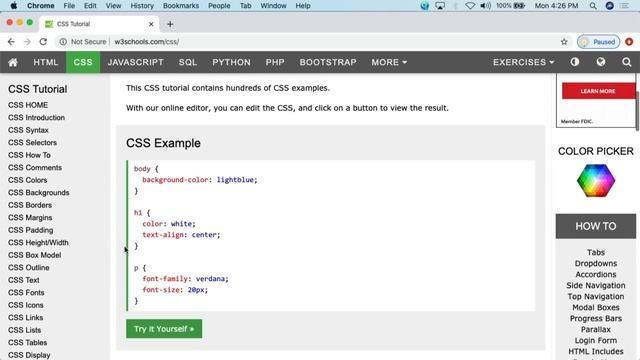The width and height of the screenshot is (640, 360).
Task: Open CSS Tables in sidebar
Action: pos(27,342)
